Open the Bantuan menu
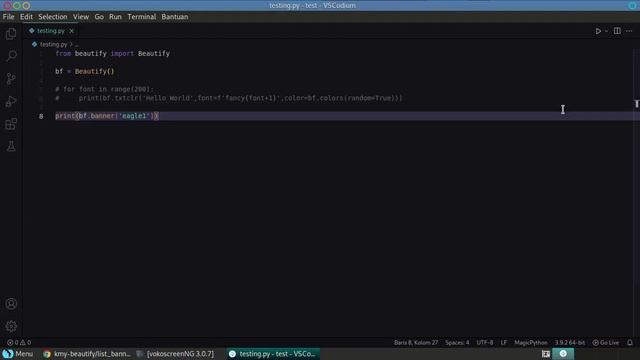The width and height of the screenshot is (640, 360). click(175, 17)
